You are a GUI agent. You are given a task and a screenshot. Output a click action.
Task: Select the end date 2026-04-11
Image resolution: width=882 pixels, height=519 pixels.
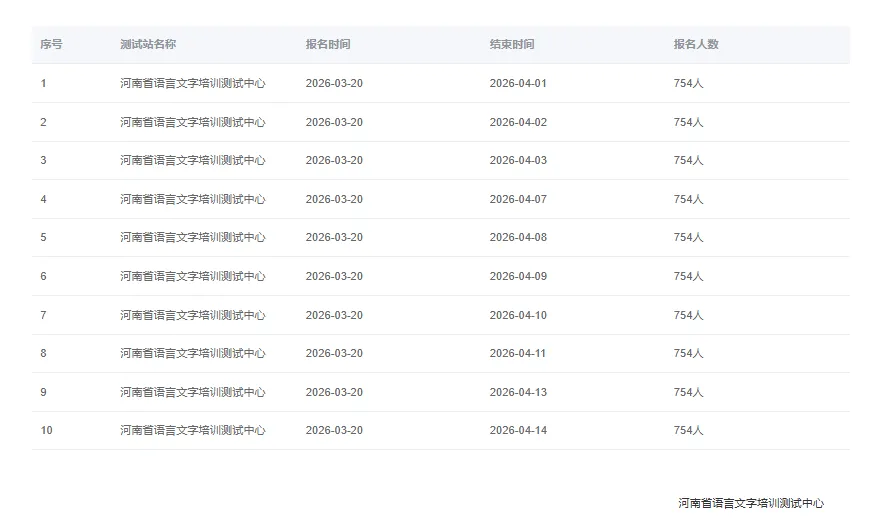click(x=518, y=353)
